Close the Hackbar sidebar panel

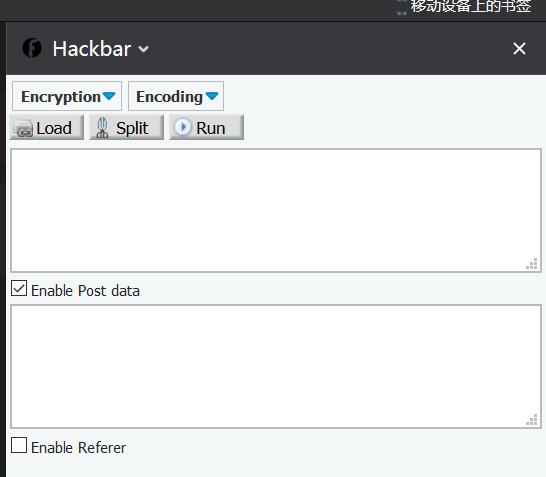[519, 48]
